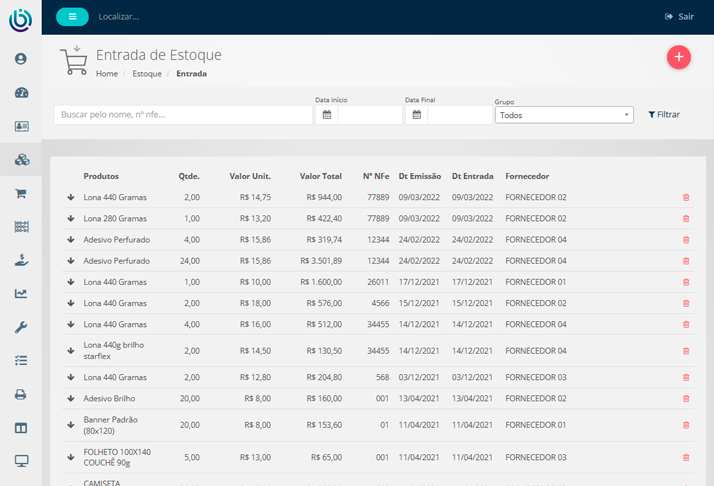Image resolution: width=714 pixels, height=486 pixels.
Task: Click the user profile icon in sidebar
Action: point(21,59)
